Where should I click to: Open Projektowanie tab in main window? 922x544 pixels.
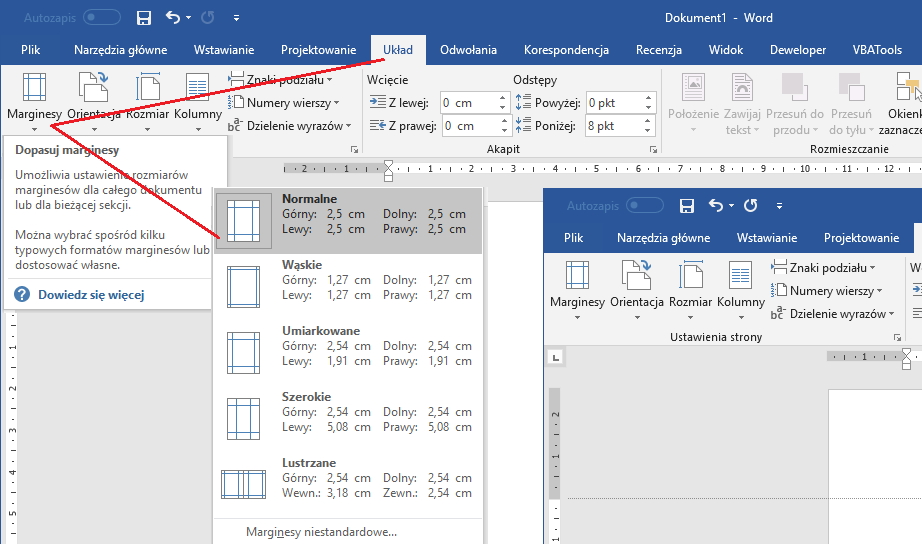click(x=318, y=50)
